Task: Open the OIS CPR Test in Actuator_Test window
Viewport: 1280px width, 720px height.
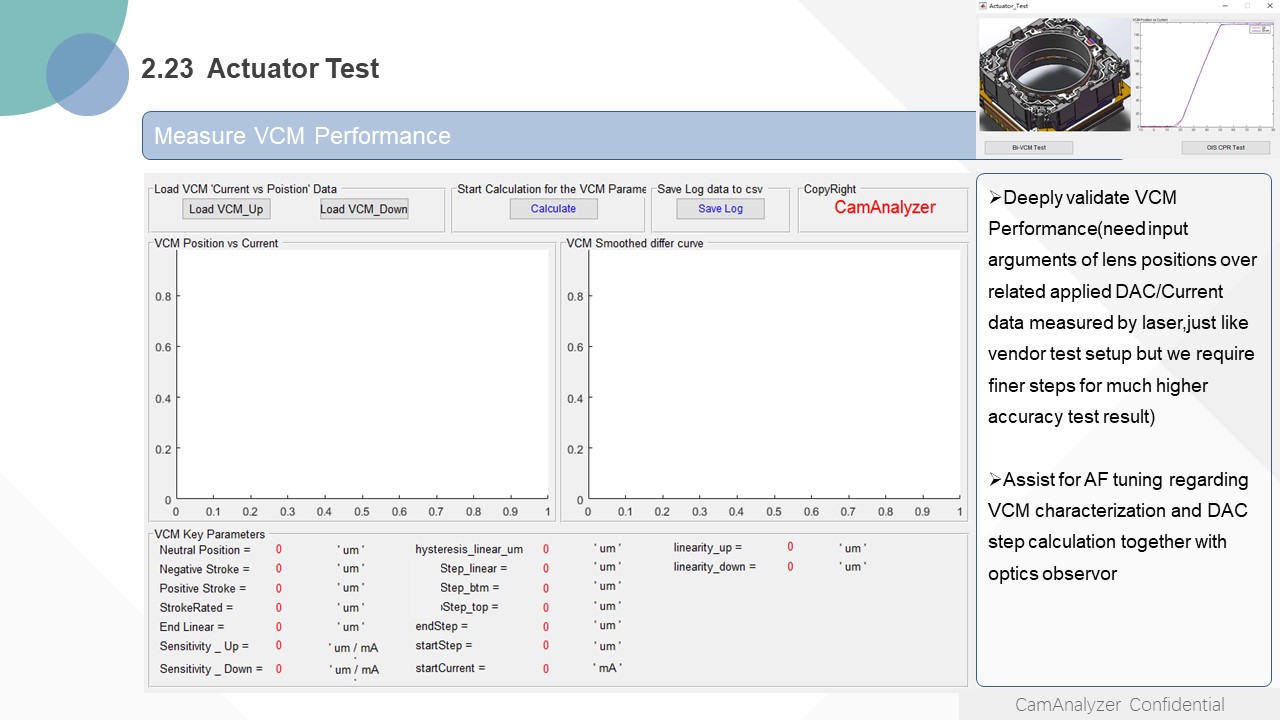Action: pyautogui.click(x=1226, y=147)
